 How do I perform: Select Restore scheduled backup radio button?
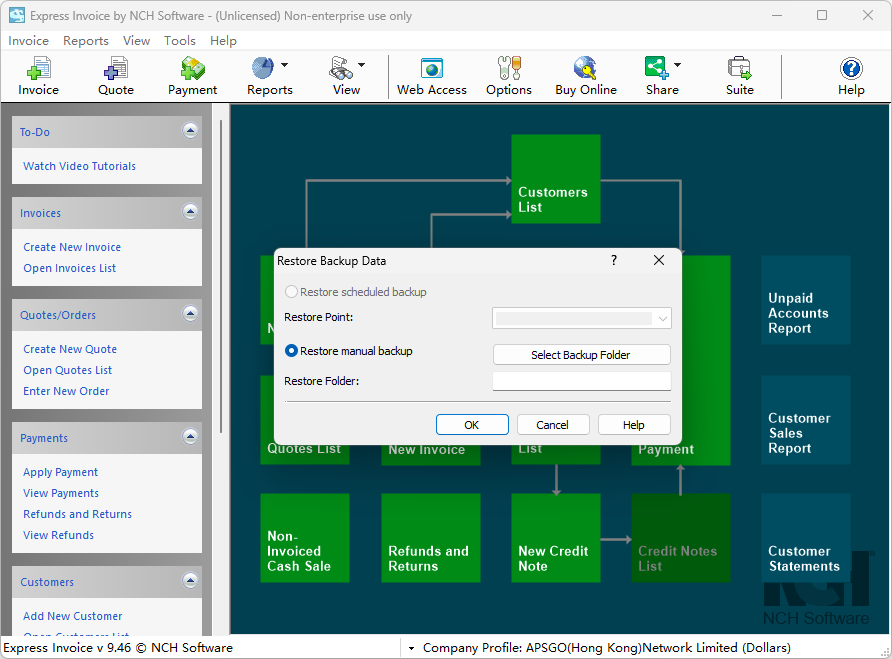(291, 292)
